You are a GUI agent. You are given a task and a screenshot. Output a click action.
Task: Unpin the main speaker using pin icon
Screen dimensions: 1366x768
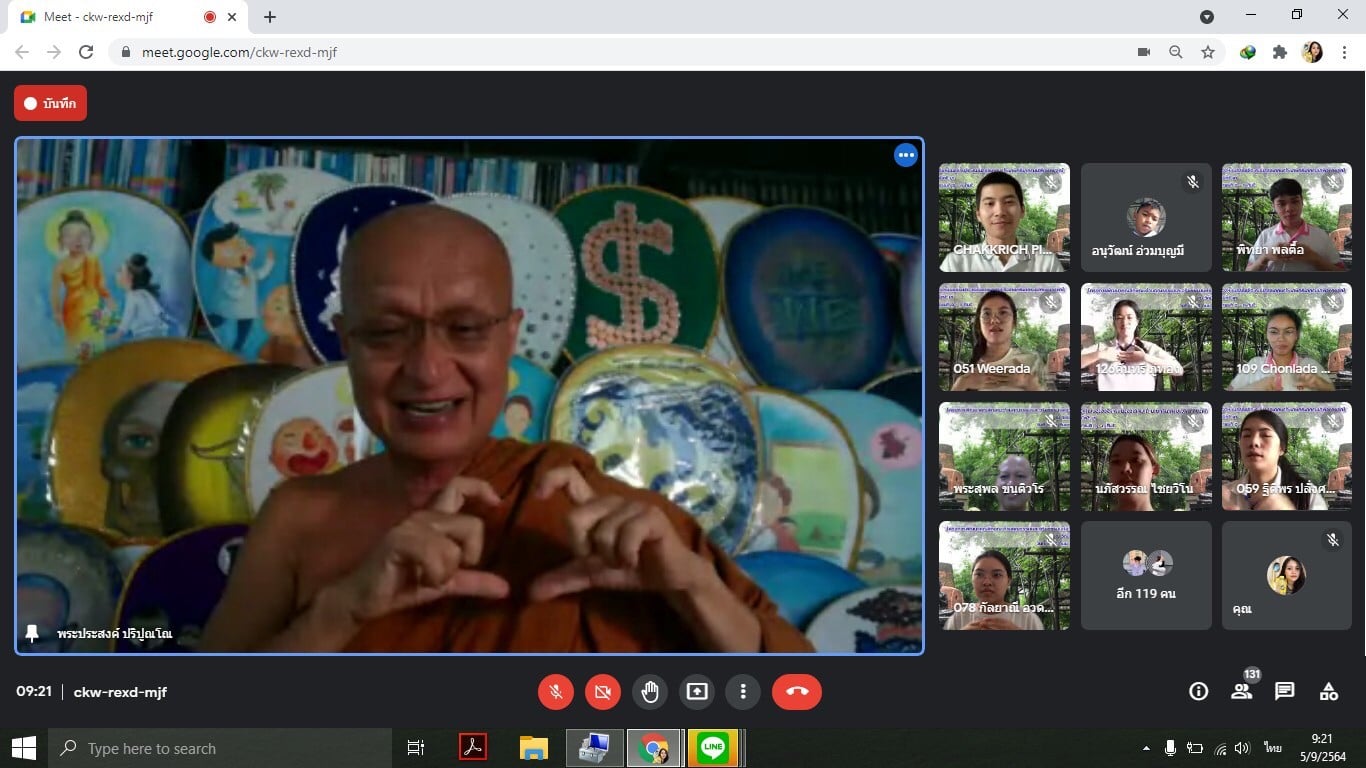coord(32,634)
